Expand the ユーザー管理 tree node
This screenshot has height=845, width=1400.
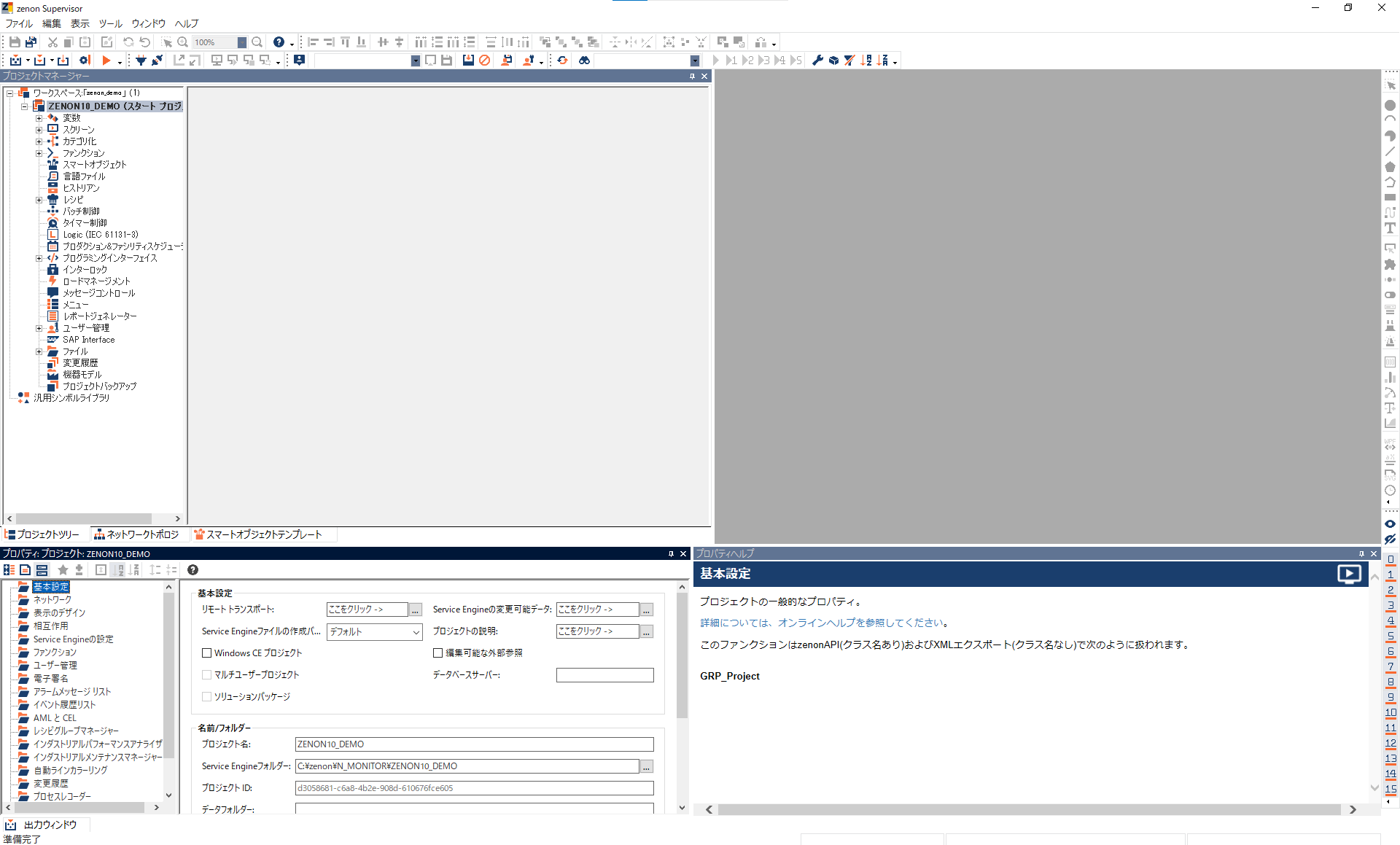pyautogui.click(x=39, y=328)
